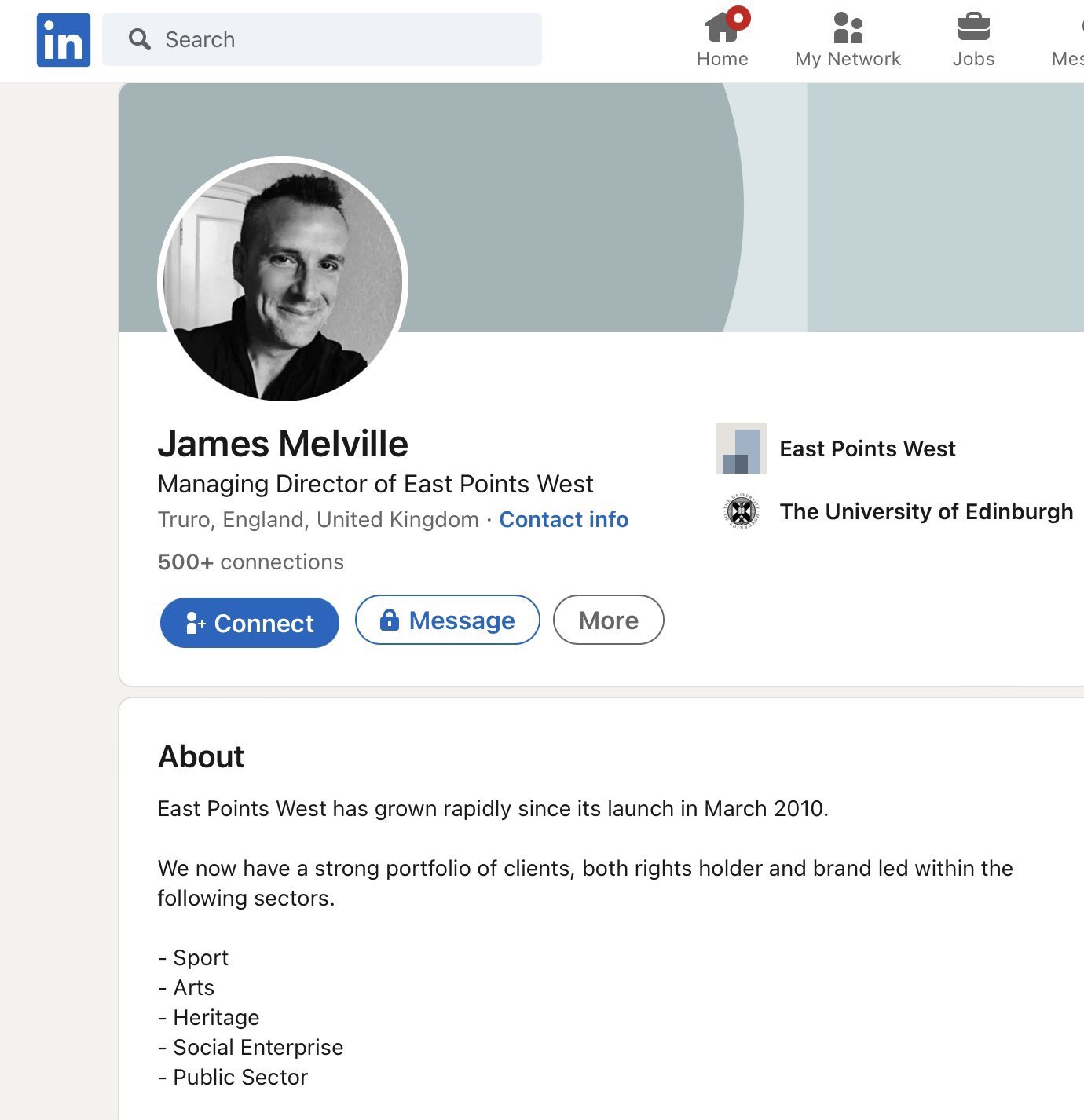1084x1120 pixels.
Task: Click the My Network people icon
Action: click(848, 27)
